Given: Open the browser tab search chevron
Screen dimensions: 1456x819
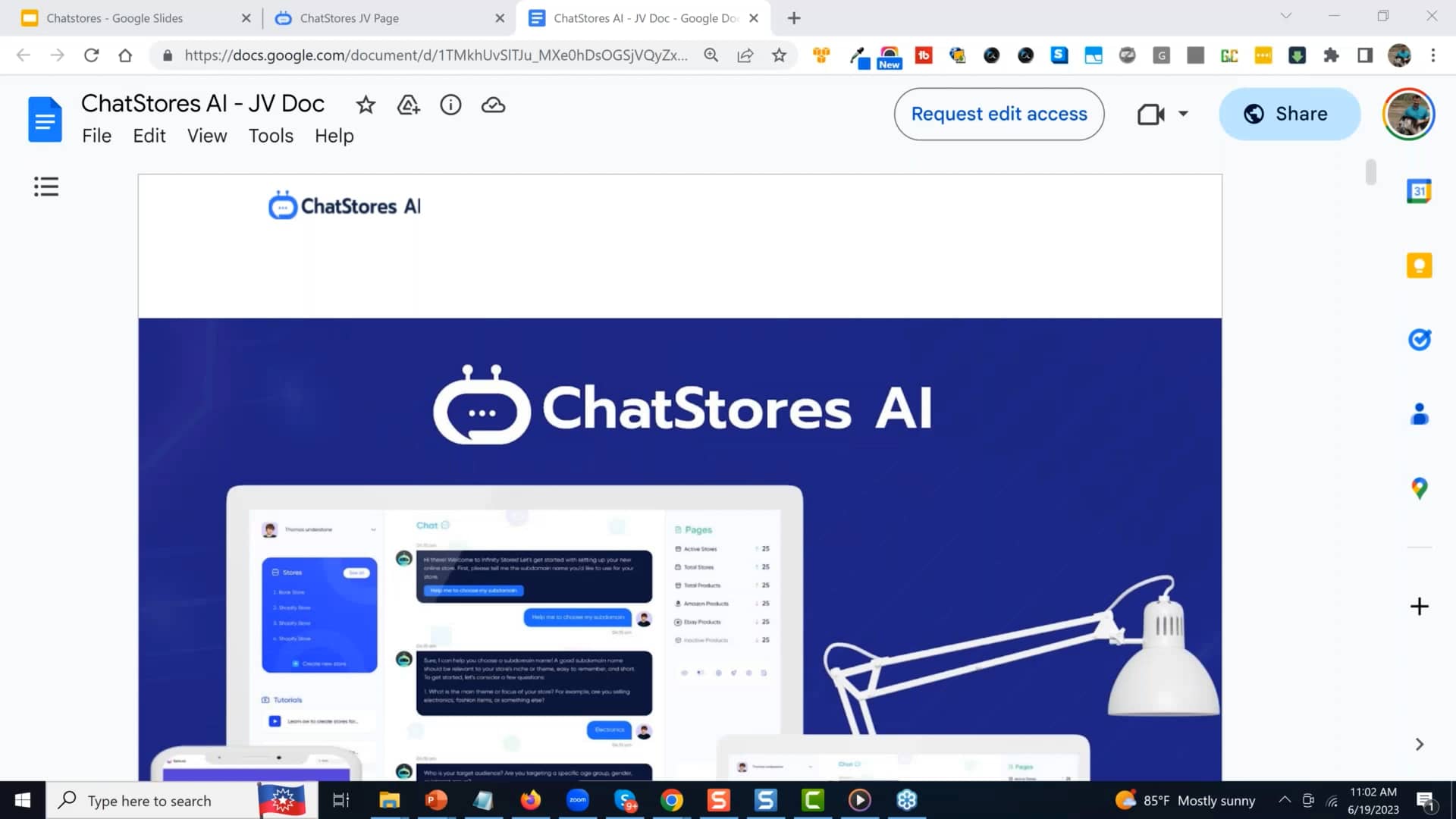Looking at the screenshot, I should click(1285, 15).
